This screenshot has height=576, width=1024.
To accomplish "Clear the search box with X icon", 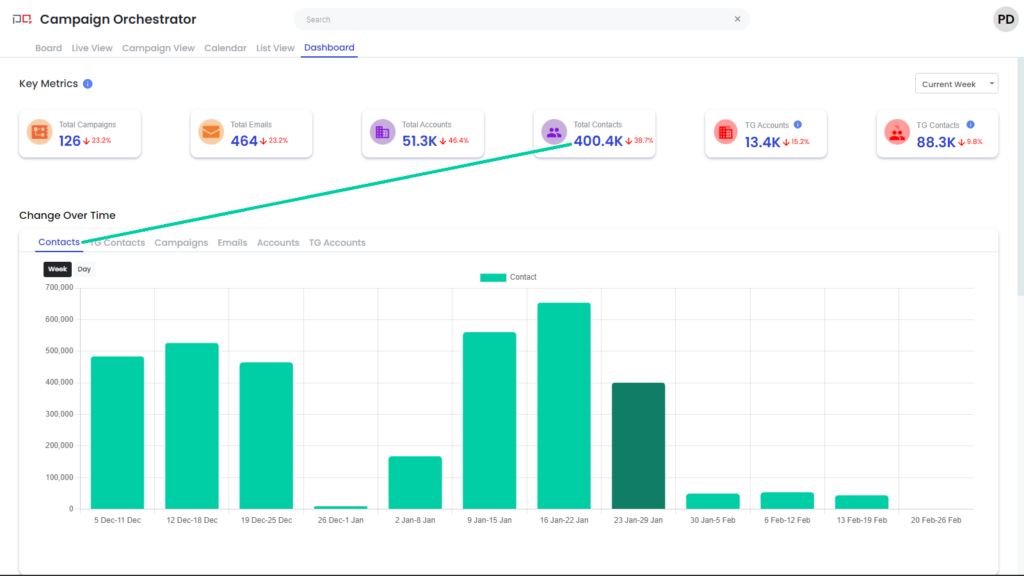I will click(738, 19).
